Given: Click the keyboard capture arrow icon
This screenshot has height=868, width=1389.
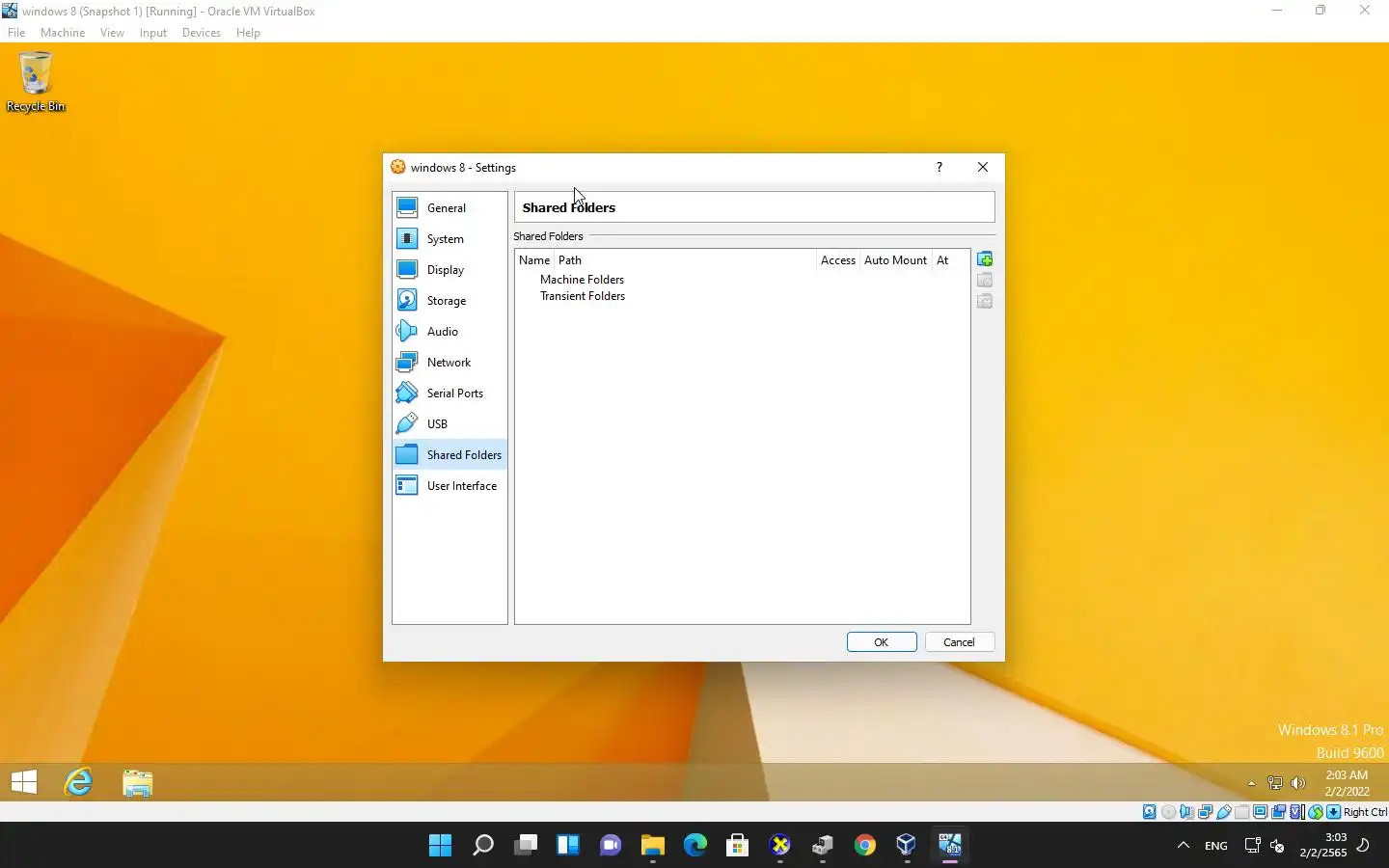Looking at the screenshot, I should click(1334, 812).
